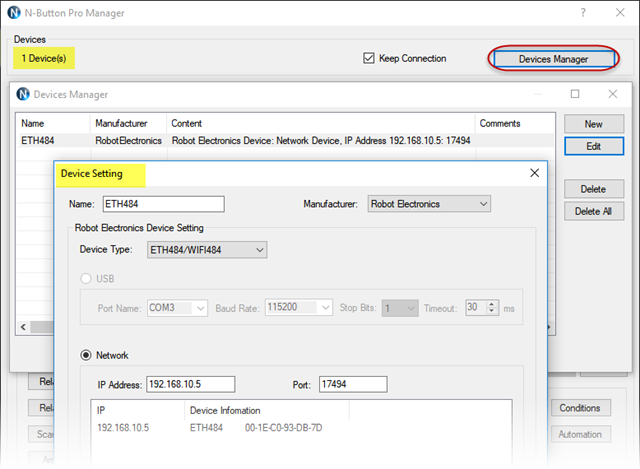Click the Device Infomation column header

(x=267, y=410)
